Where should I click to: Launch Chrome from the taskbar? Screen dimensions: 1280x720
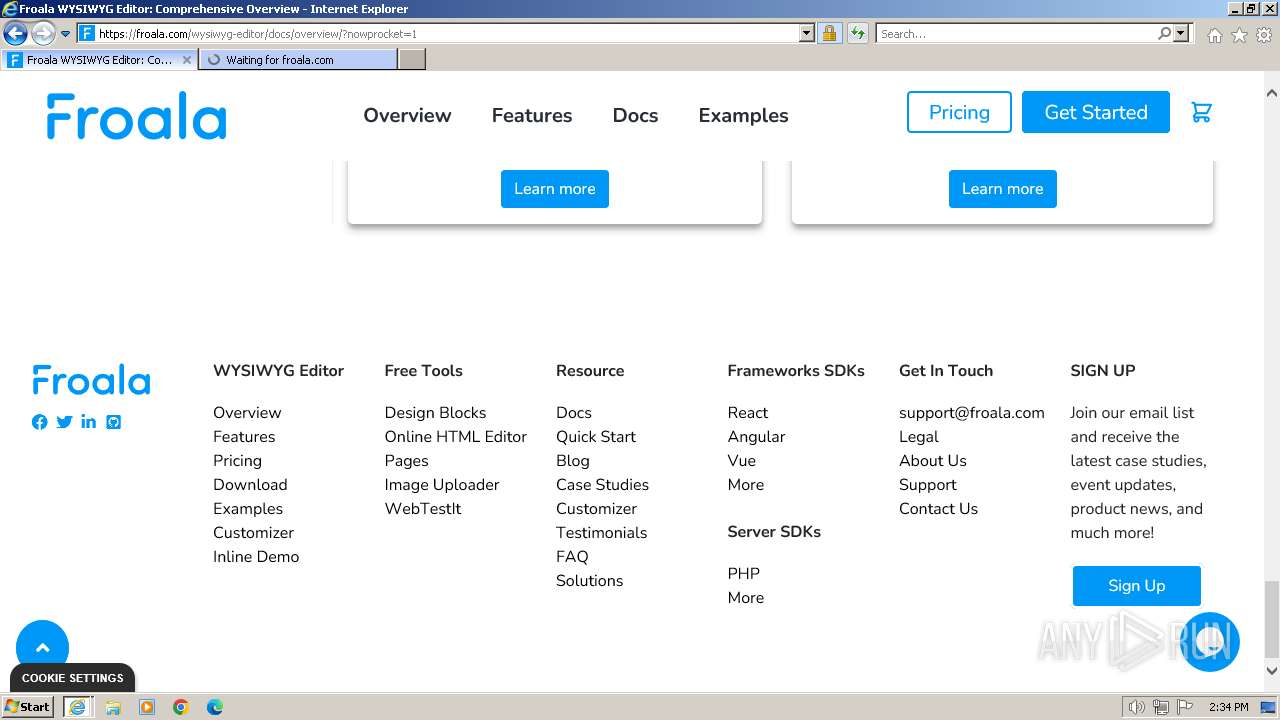181,707
